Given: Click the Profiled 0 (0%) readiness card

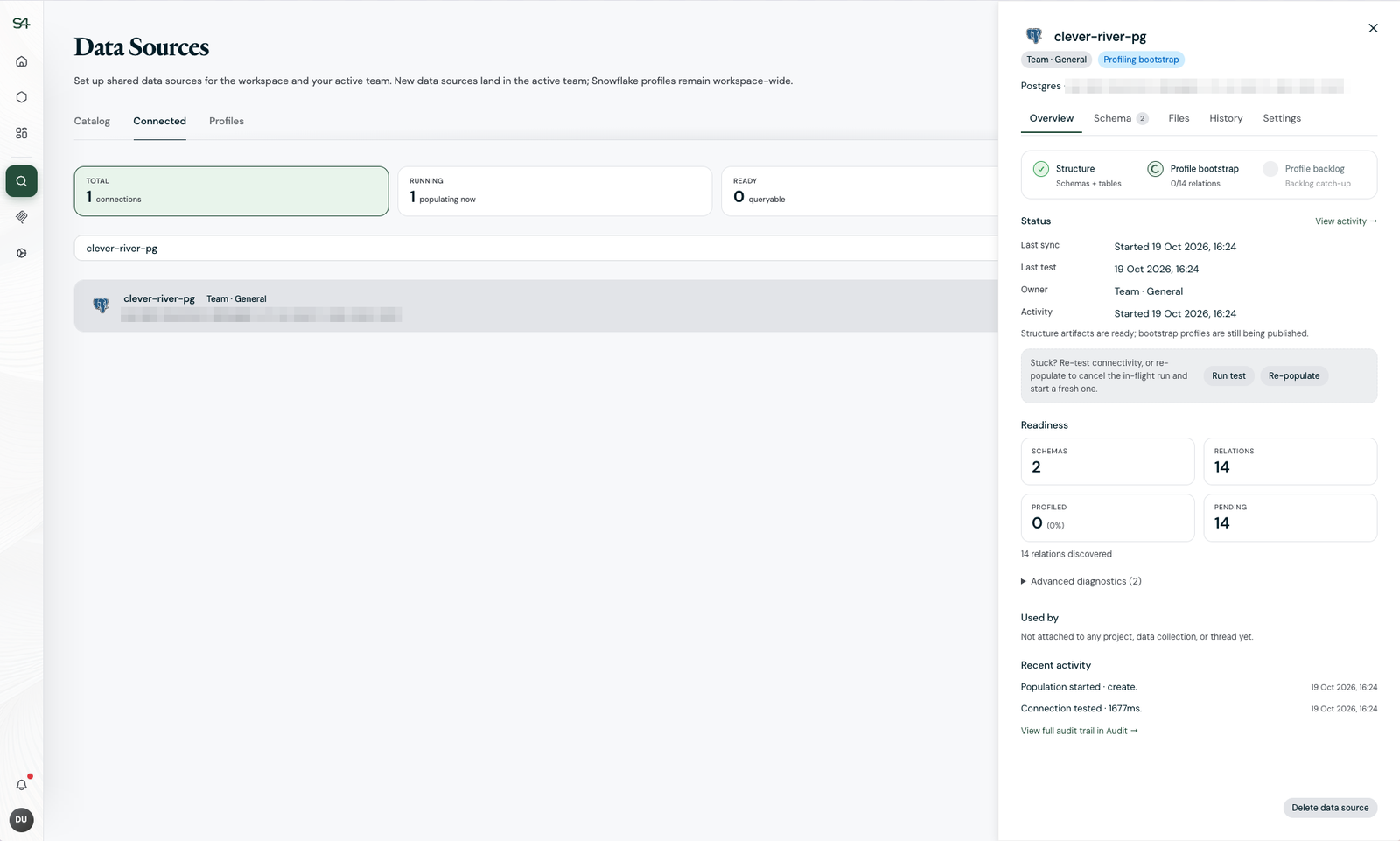Looking at the screenshot, I should [1108, 517].
